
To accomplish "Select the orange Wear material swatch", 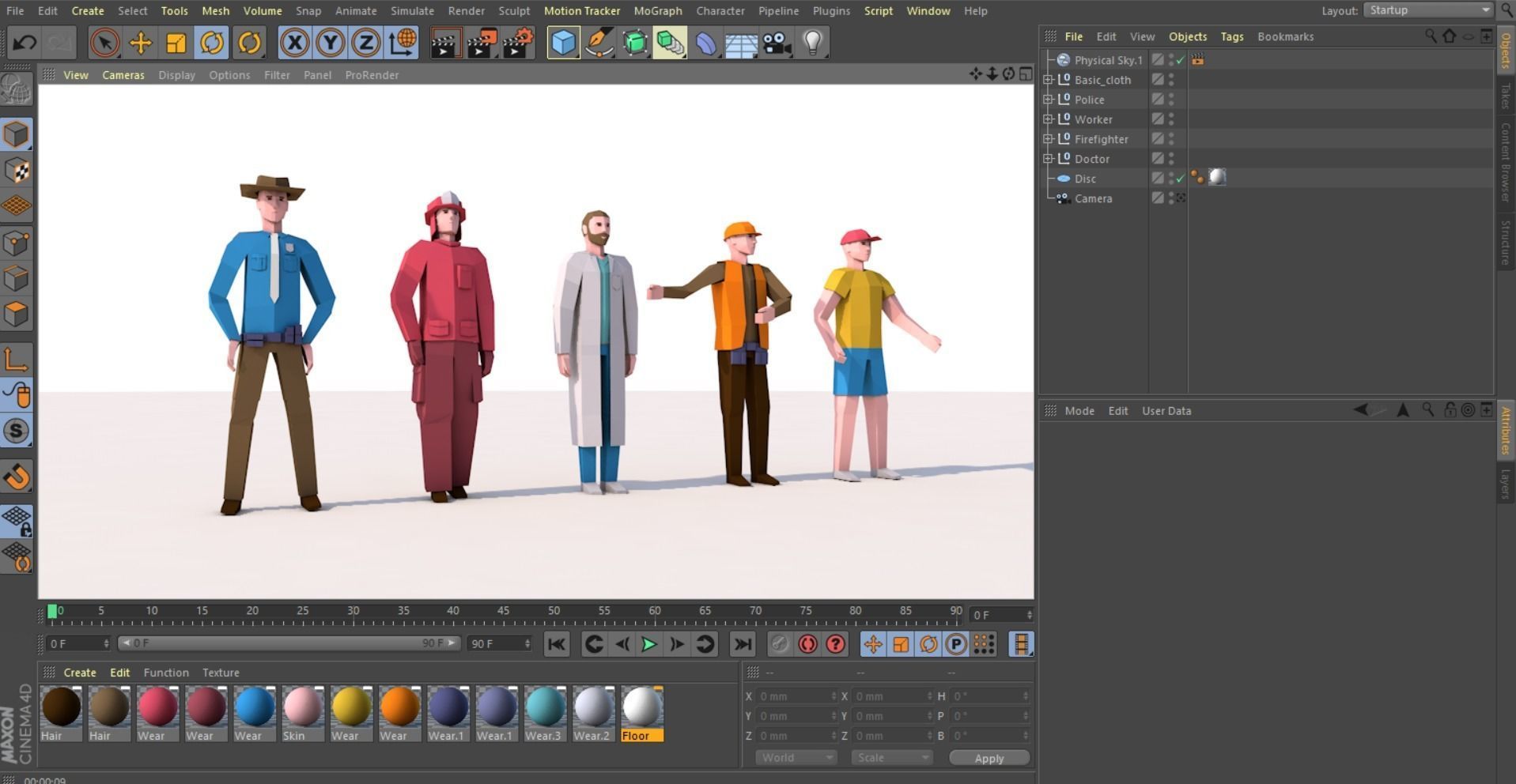I will (x=399, y=714).
